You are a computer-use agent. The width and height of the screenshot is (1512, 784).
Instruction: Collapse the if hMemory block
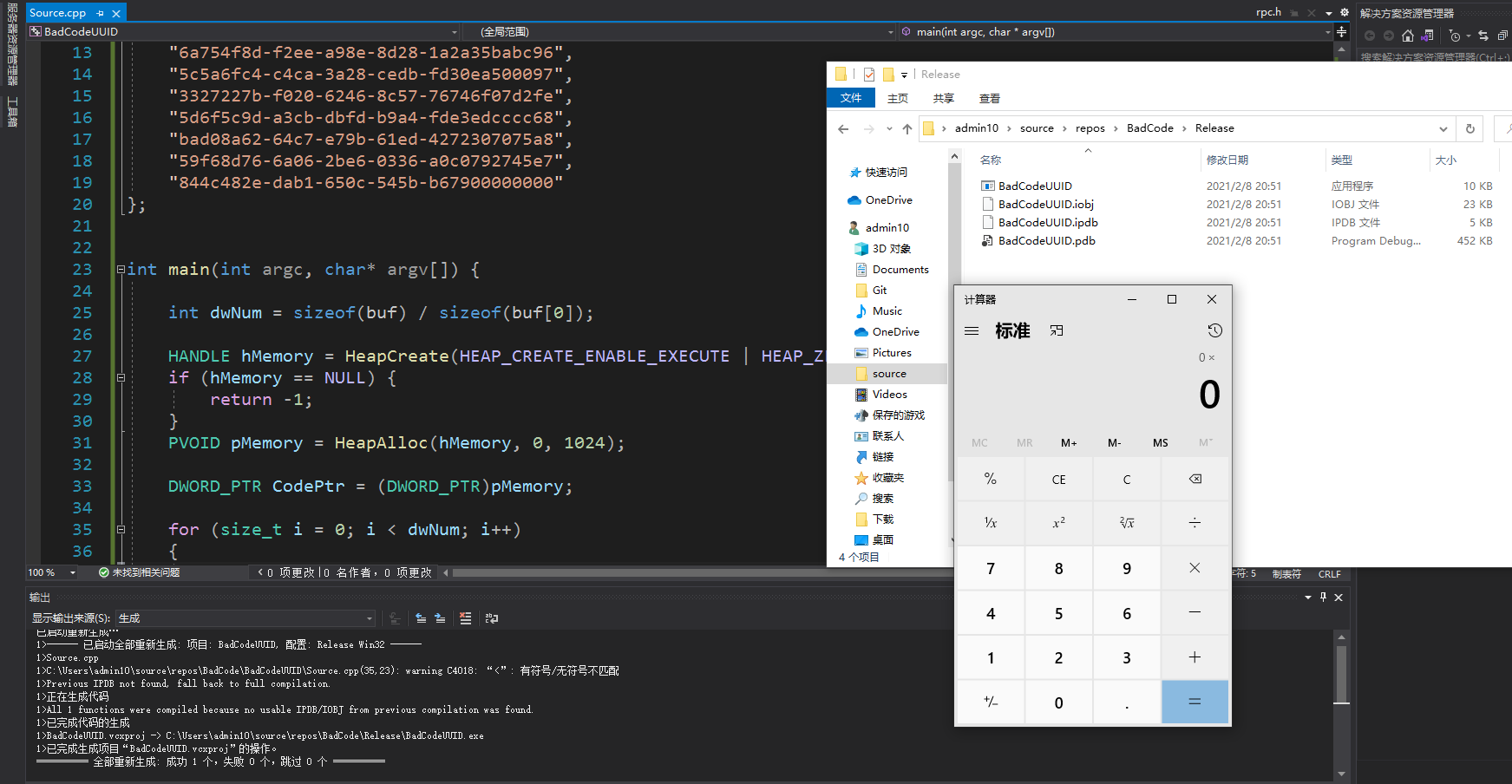pos(121,377)
